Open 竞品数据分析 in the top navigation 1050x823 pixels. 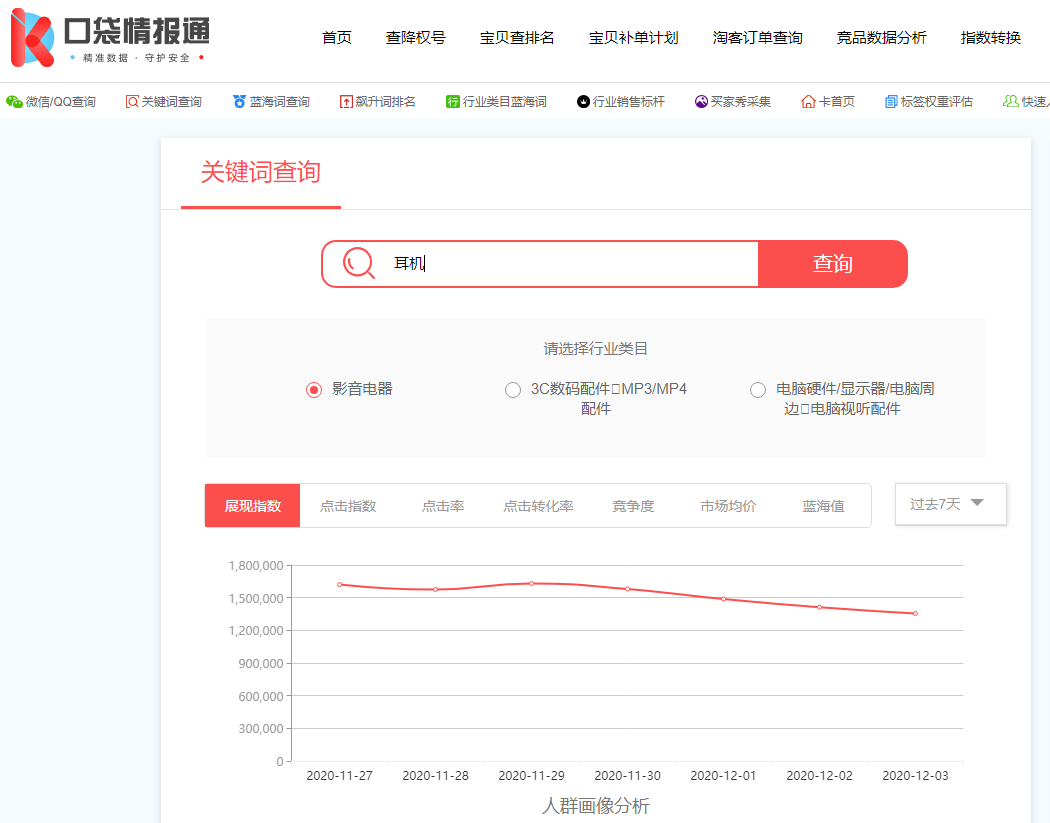tap(881, 38)
